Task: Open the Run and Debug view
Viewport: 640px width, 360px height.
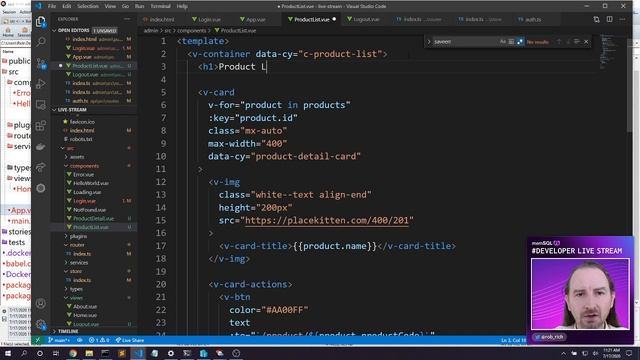Action: pyautogui.click(x=41, y=84)
